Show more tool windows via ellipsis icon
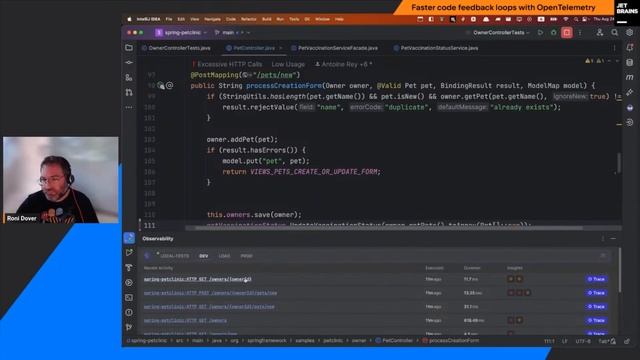Viewport: 640px width, 360px height. click(x=129, y=107)
